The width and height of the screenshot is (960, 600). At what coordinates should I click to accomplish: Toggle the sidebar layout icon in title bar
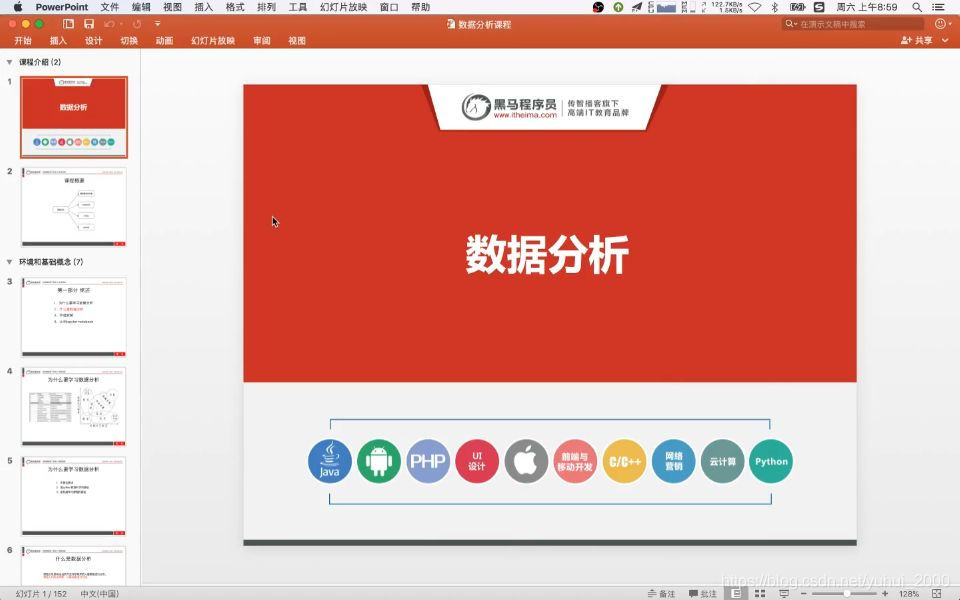[x=69, y=24]
